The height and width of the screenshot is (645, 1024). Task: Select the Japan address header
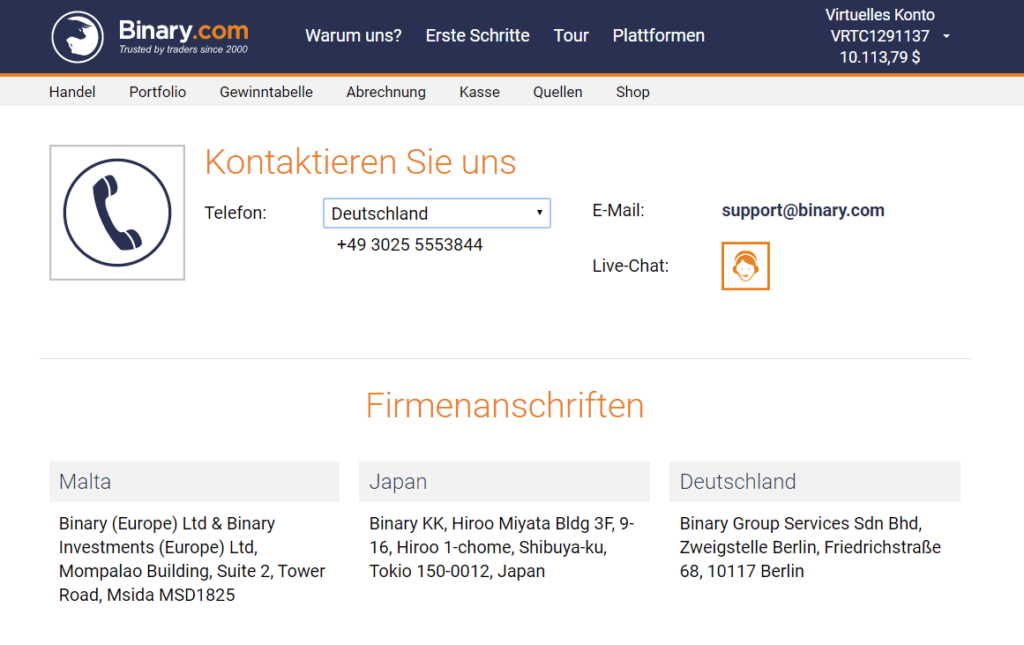[504, 482]
